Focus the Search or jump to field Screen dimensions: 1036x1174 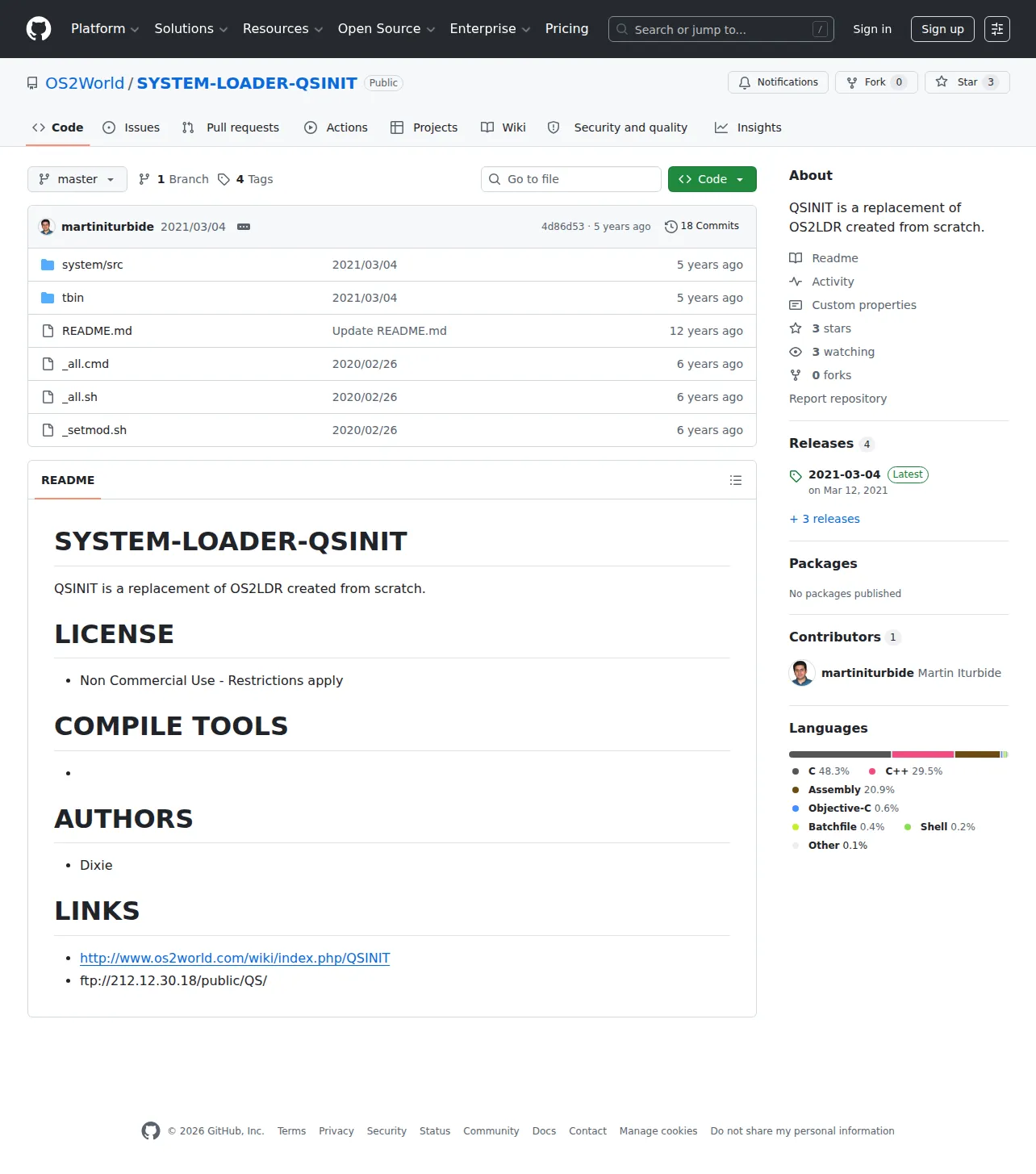[x=721, y=29]
